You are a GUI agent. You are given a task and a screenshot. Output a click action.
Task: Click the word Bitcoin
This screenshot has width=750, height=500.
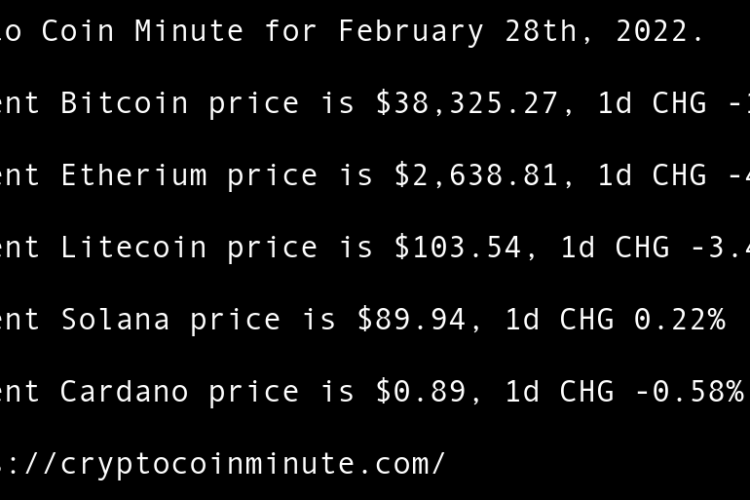tap(124, 103)
